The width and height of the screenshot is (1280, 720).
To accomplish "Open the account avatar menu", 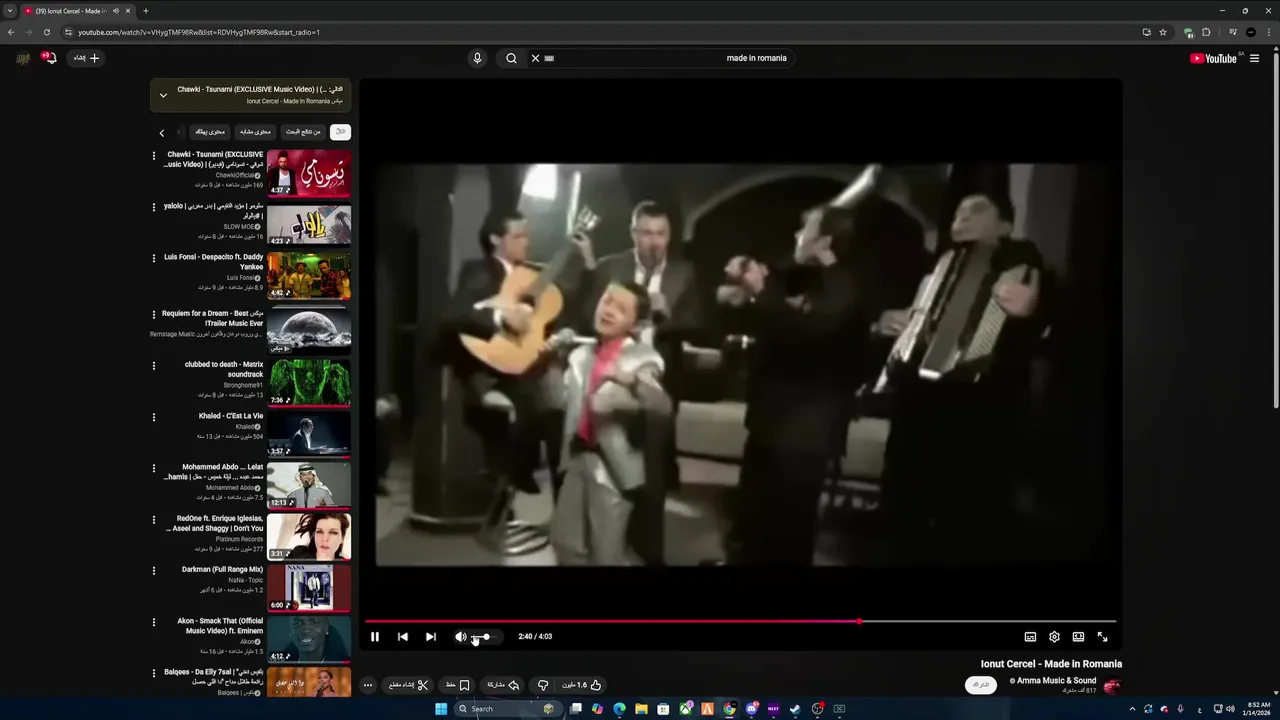I will point(23,58).
